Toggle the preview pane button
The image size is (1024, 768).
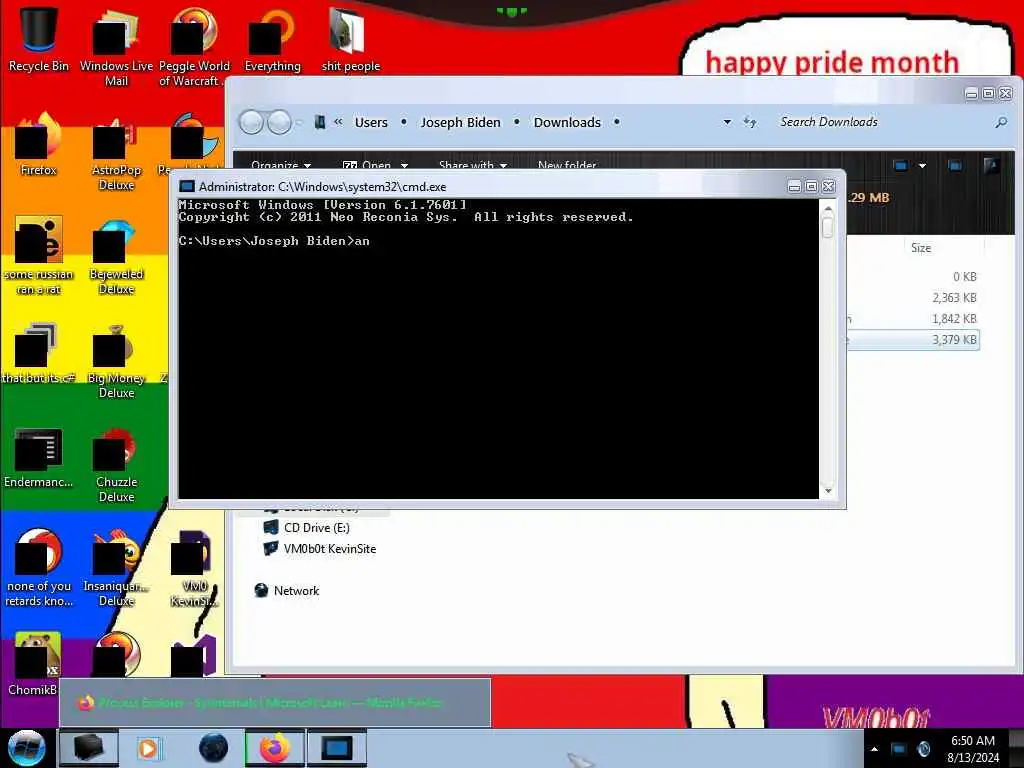[x=955, y=165]
